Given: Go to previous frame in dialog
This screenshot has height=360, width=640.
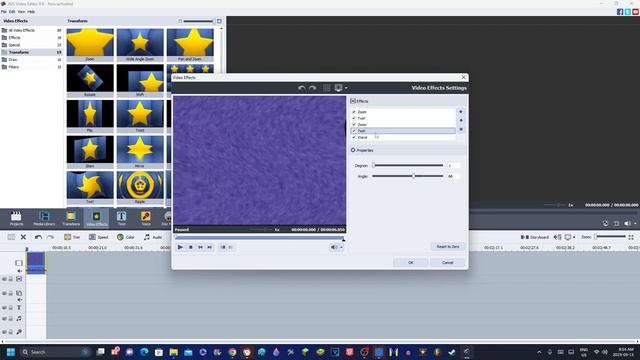Looking at the screenshot, I should pos(200,247).
